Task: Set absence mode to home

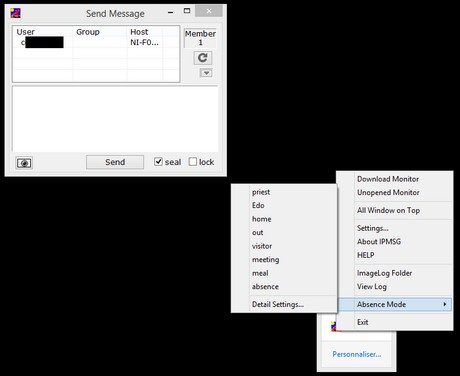Action: click(284, 219)
